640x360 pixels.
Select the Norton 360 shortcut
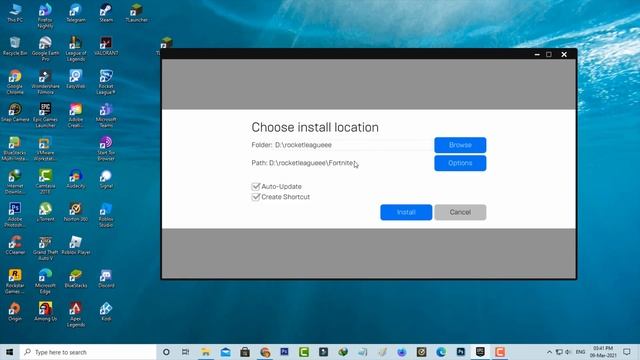[76, 212]
